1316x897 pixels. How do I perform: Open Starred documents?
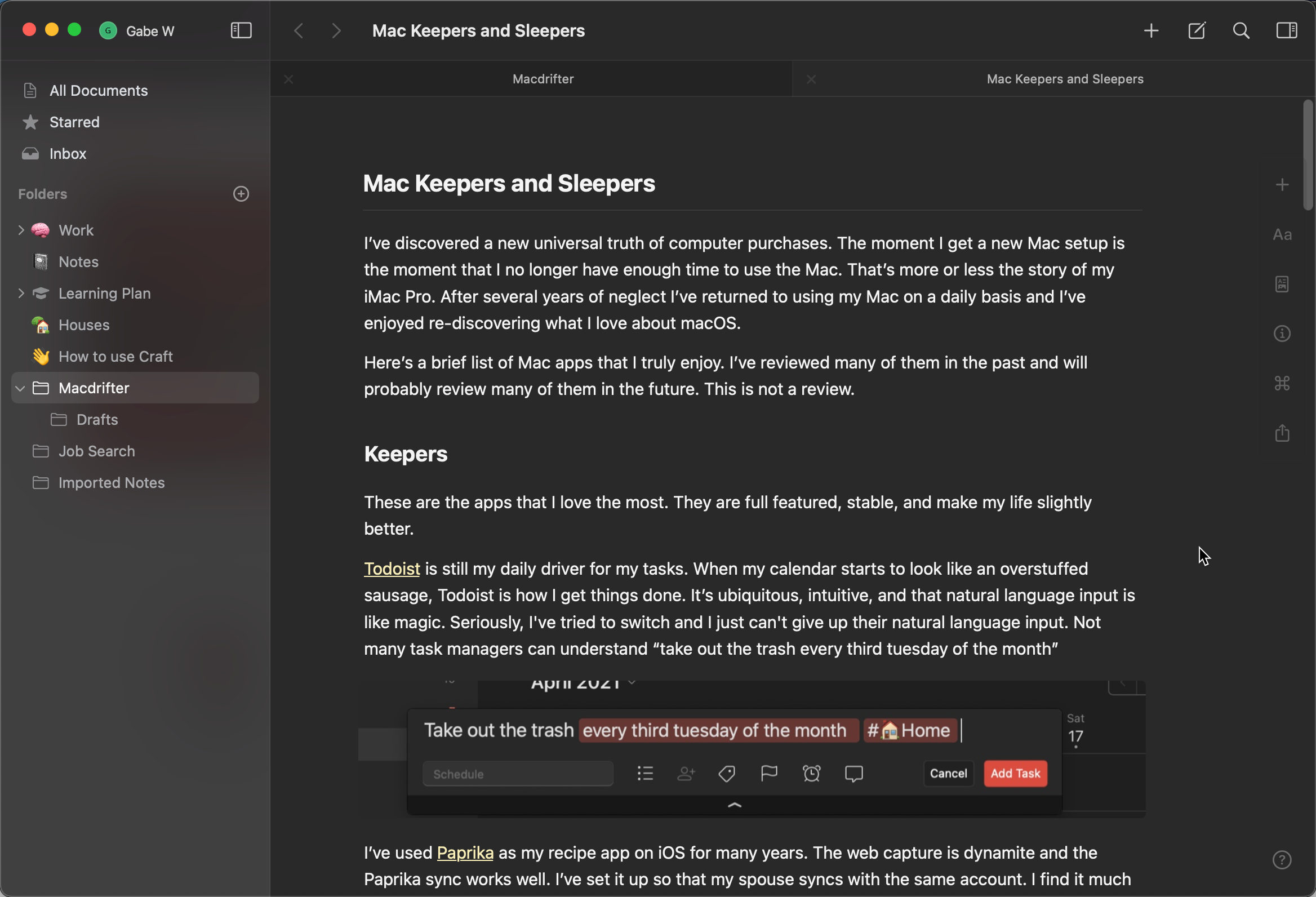(x=135, y=122)
